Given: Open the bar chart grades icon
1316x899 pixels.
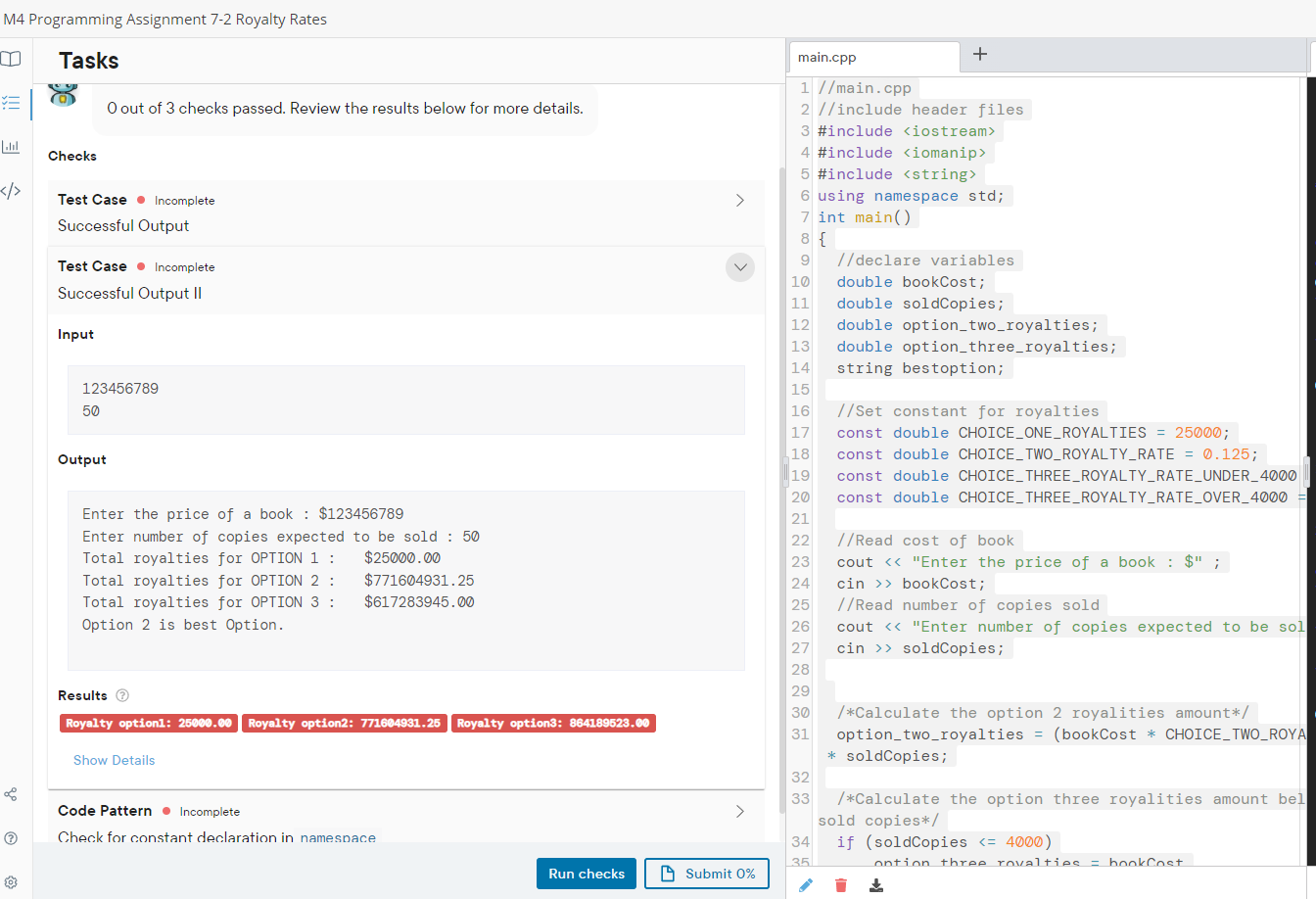Looking at the screenshot, I should click(11, 147).
